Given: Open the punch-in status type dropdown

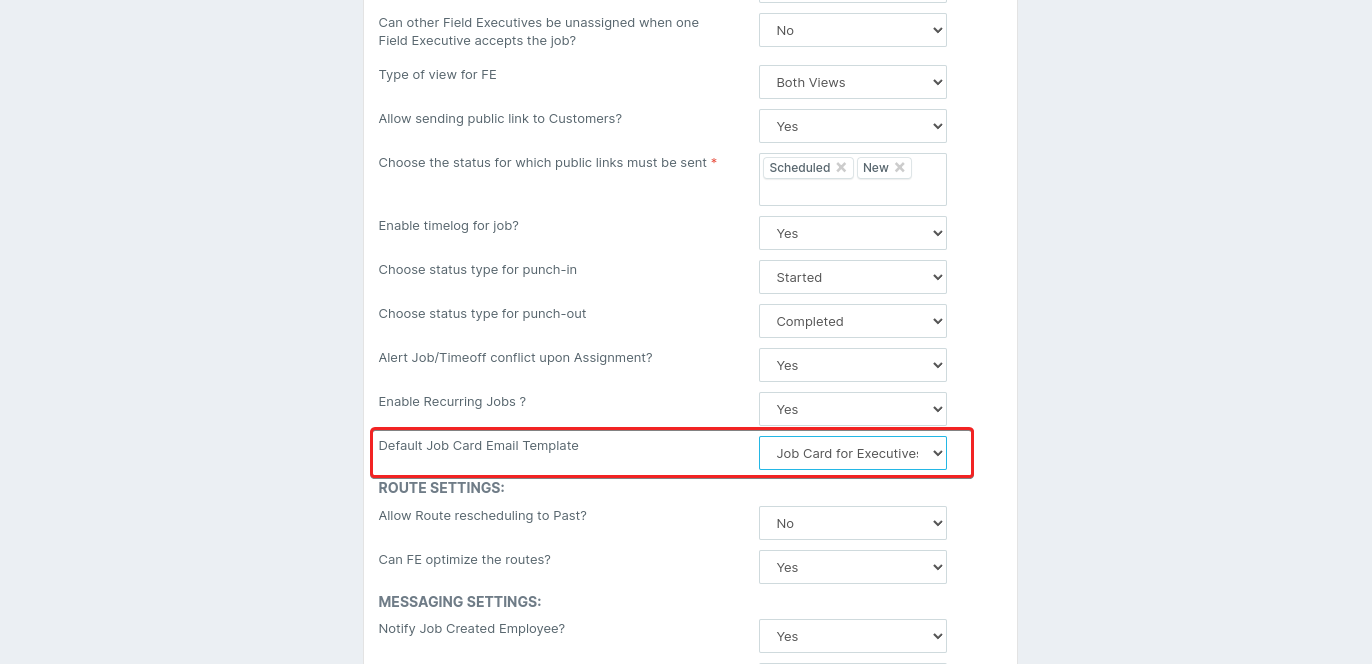Looking at the screenshot, I should click(852, 278).
